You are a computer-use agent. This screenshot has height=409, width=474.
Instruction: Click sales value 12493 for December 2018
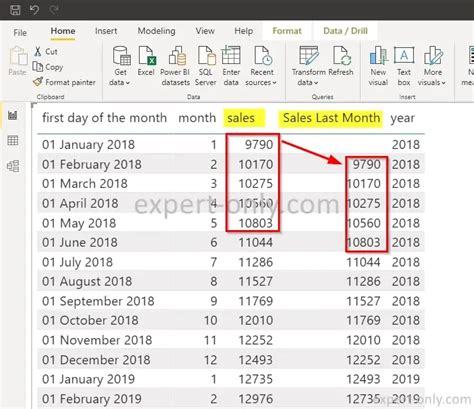256,360
